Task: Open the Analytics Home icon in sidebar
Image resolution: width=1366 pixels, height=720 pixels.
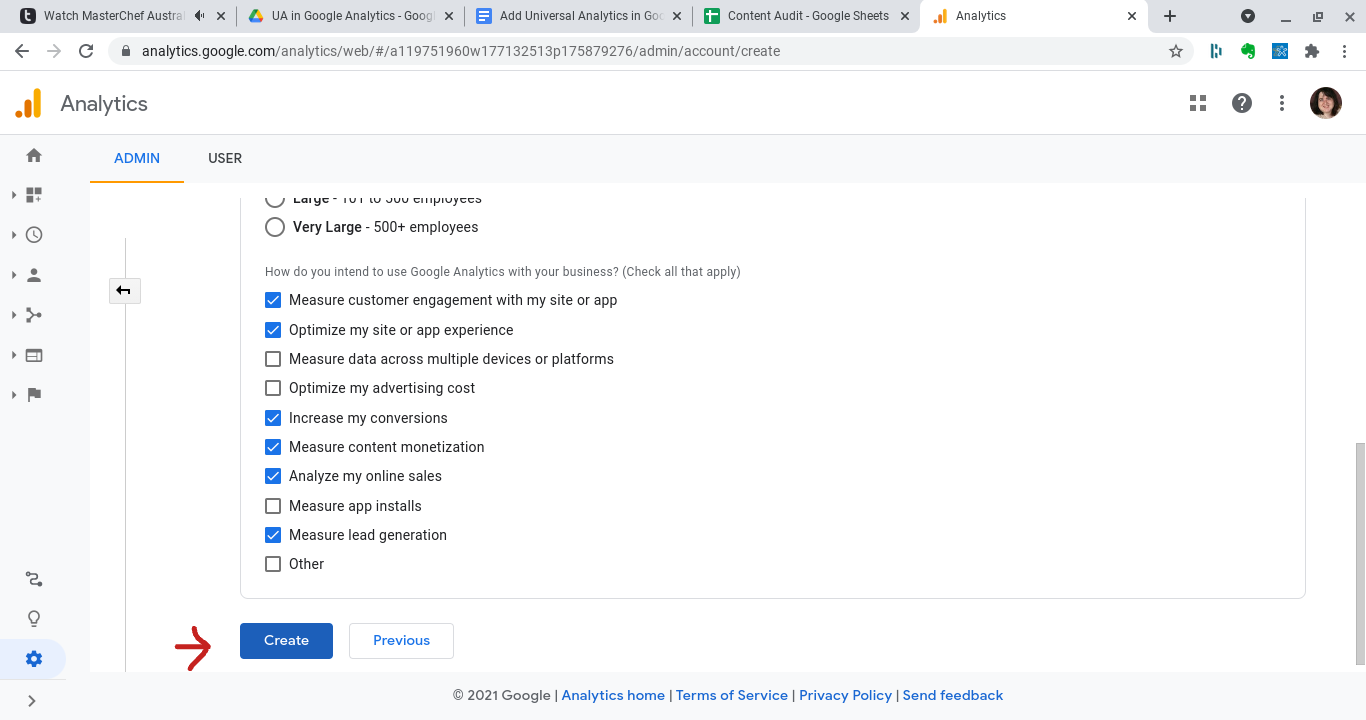Action: click(34, 155)
